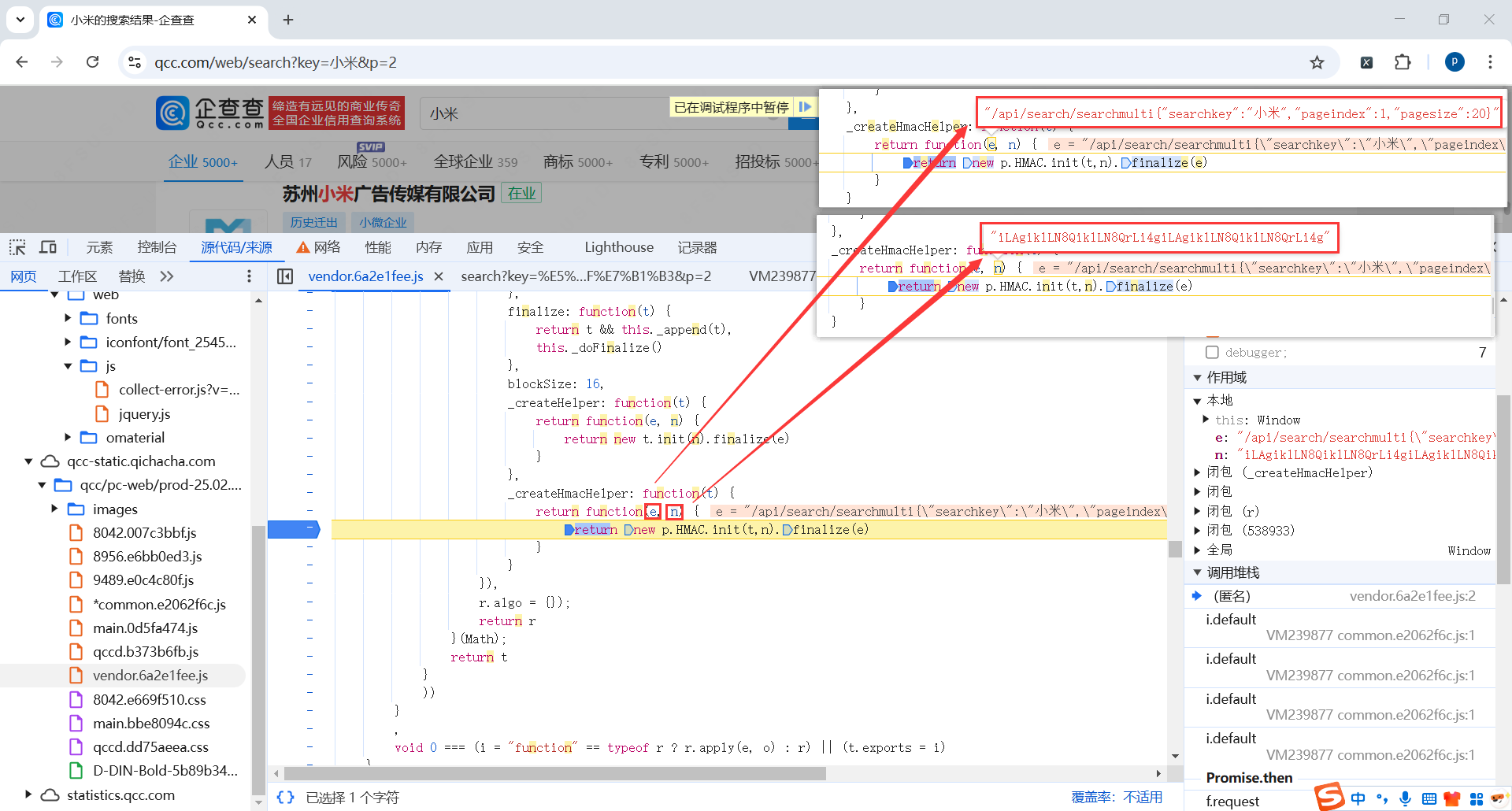The width and height of the screenshot is (1512, 811).
Task: Close the 小米的搜索结果 browser tab
Action: (252, 20)
